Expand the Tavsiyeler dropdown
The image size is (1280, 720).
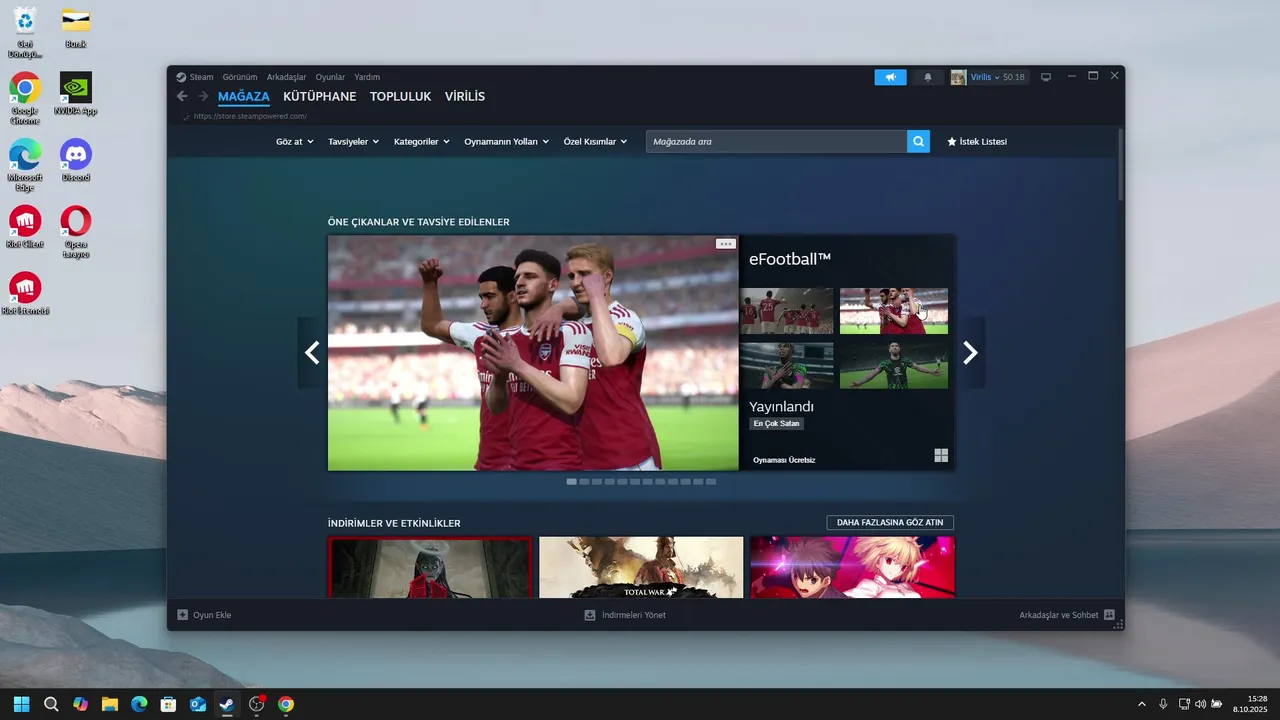coord(354,142)
